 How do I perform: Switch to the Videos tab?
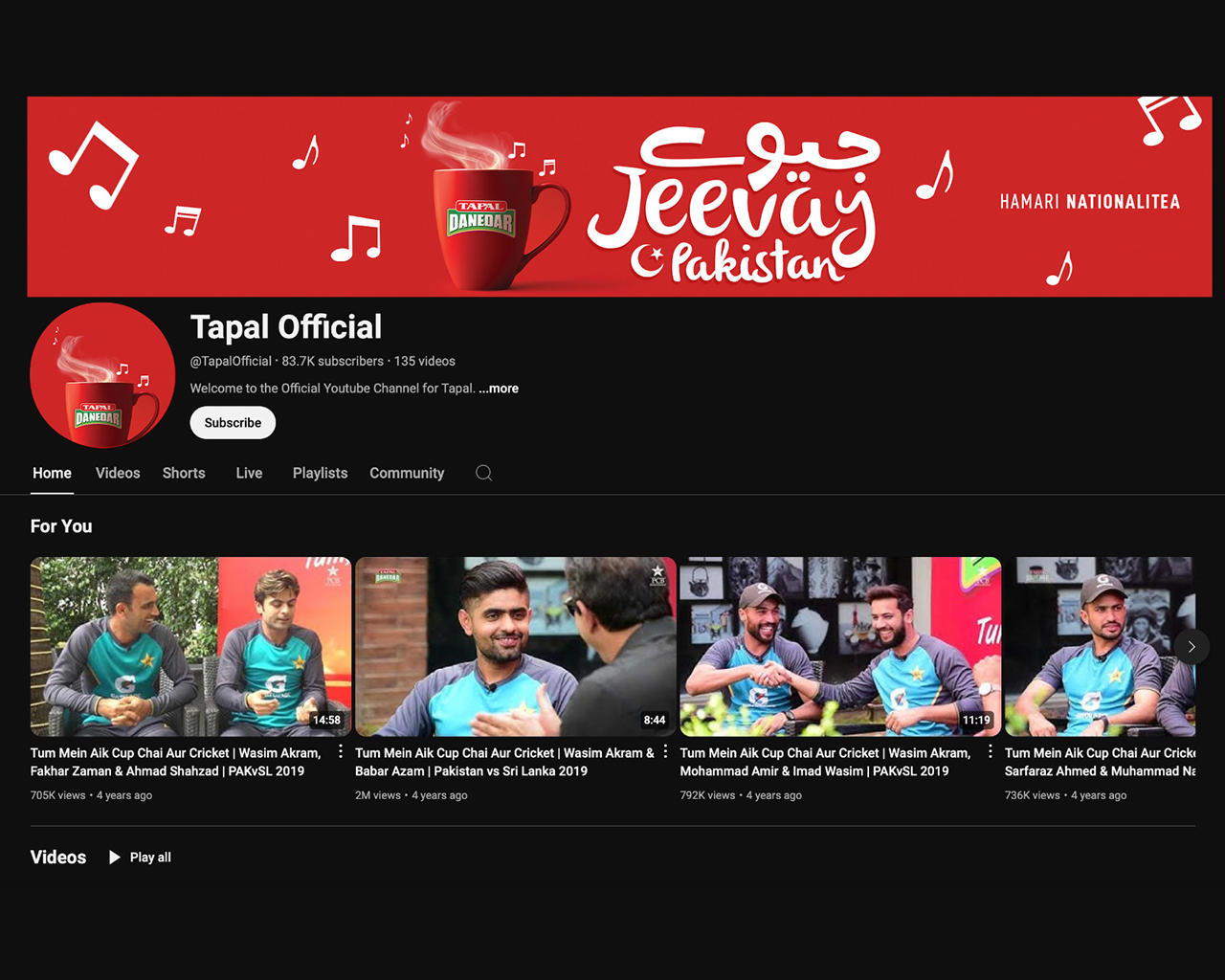(x=118, y=473)
